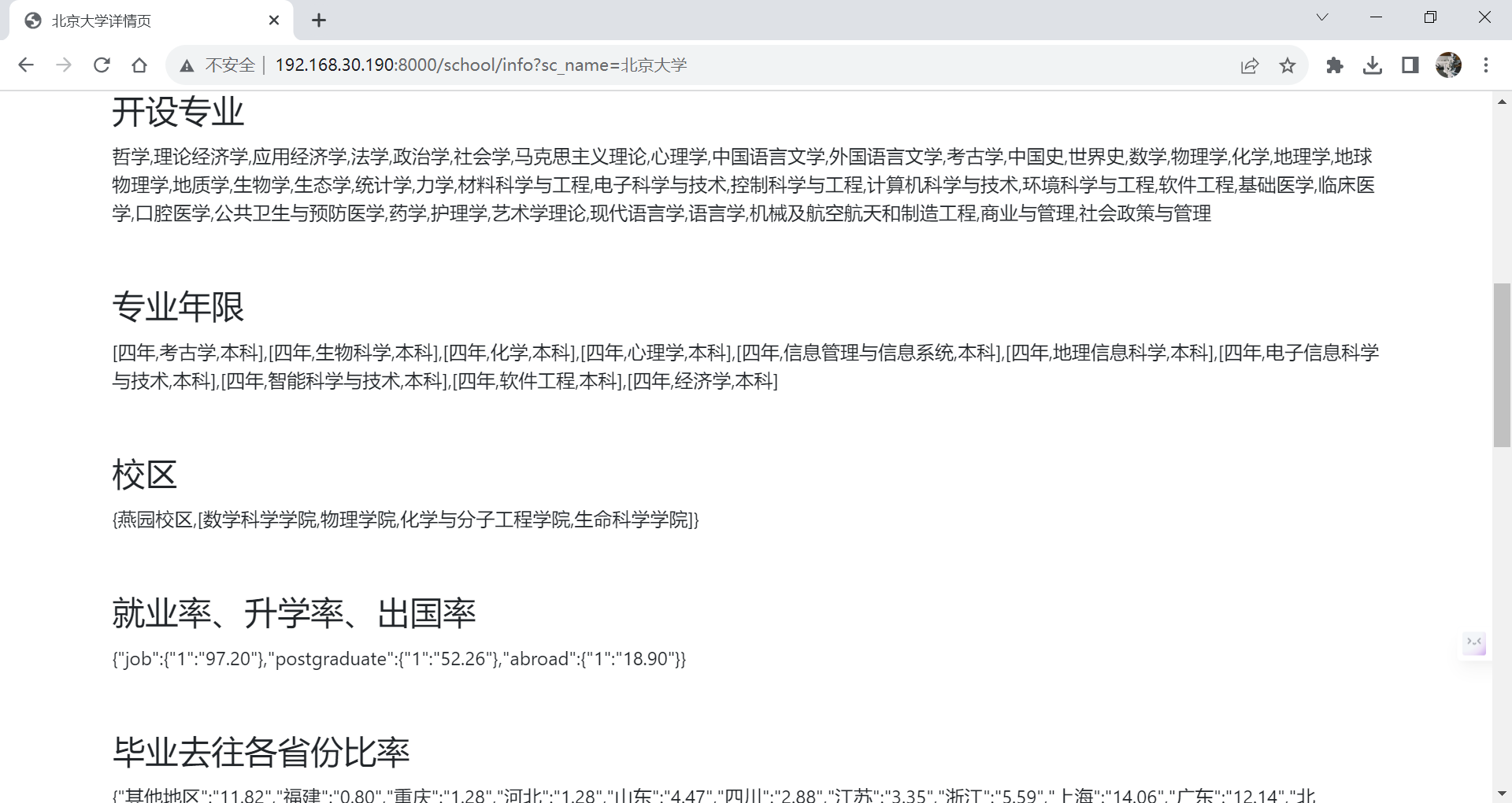Reload the current page
Viewport: 1512px width, 803px height.
coord(102,65)
